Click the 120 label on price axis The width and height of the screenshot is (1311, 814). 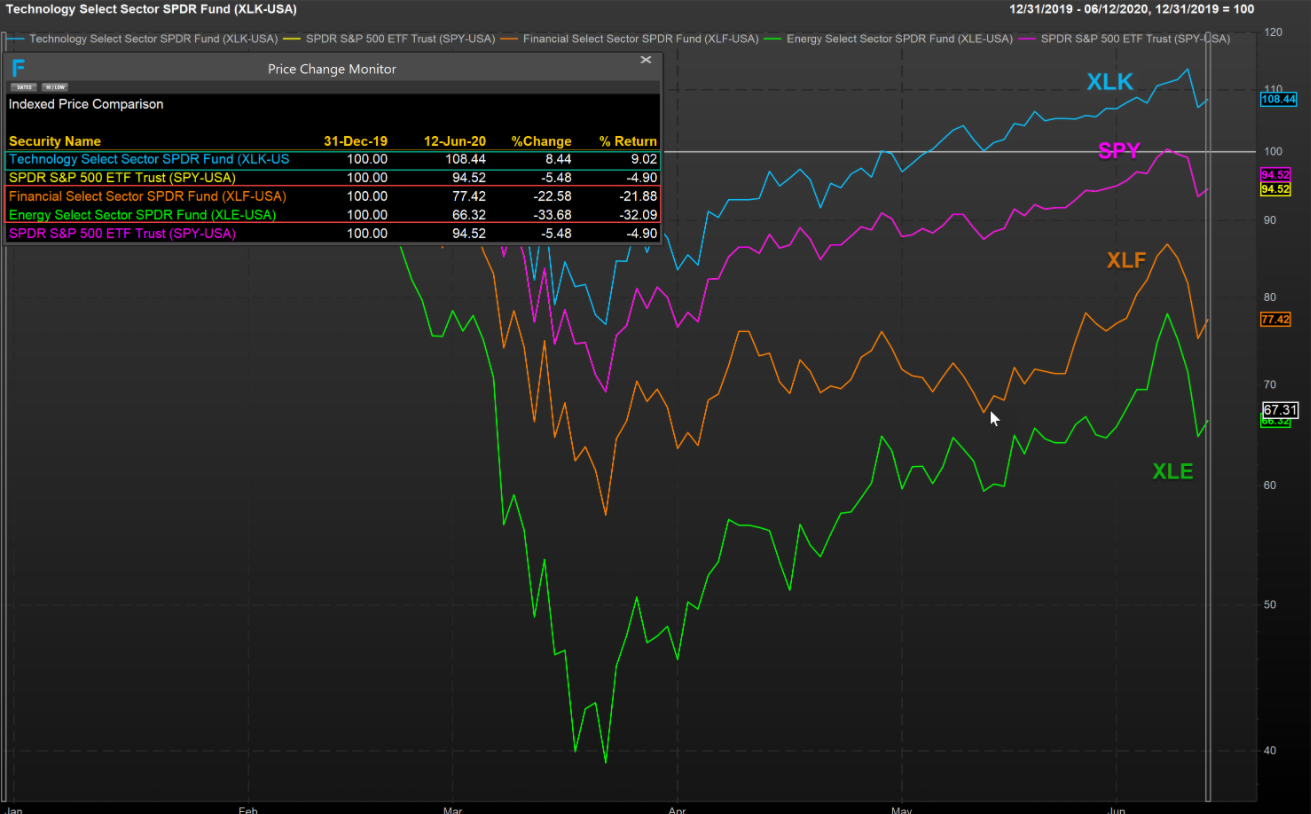click(1273, 32)
